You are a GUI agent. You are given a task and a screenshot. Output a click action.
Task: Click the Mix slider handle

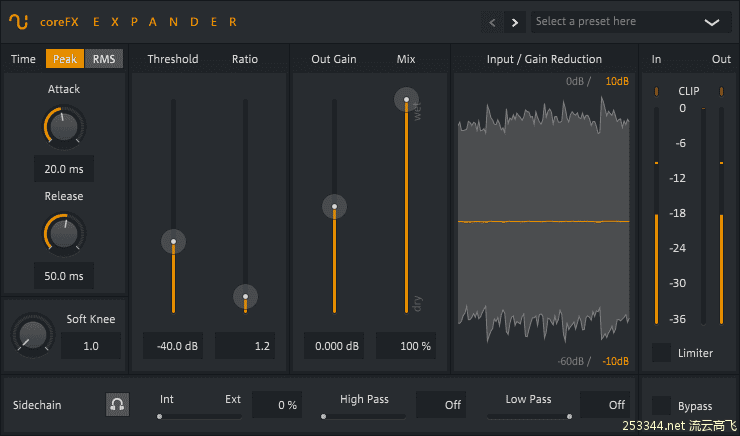pyautogui.click(x=406, y=100)
